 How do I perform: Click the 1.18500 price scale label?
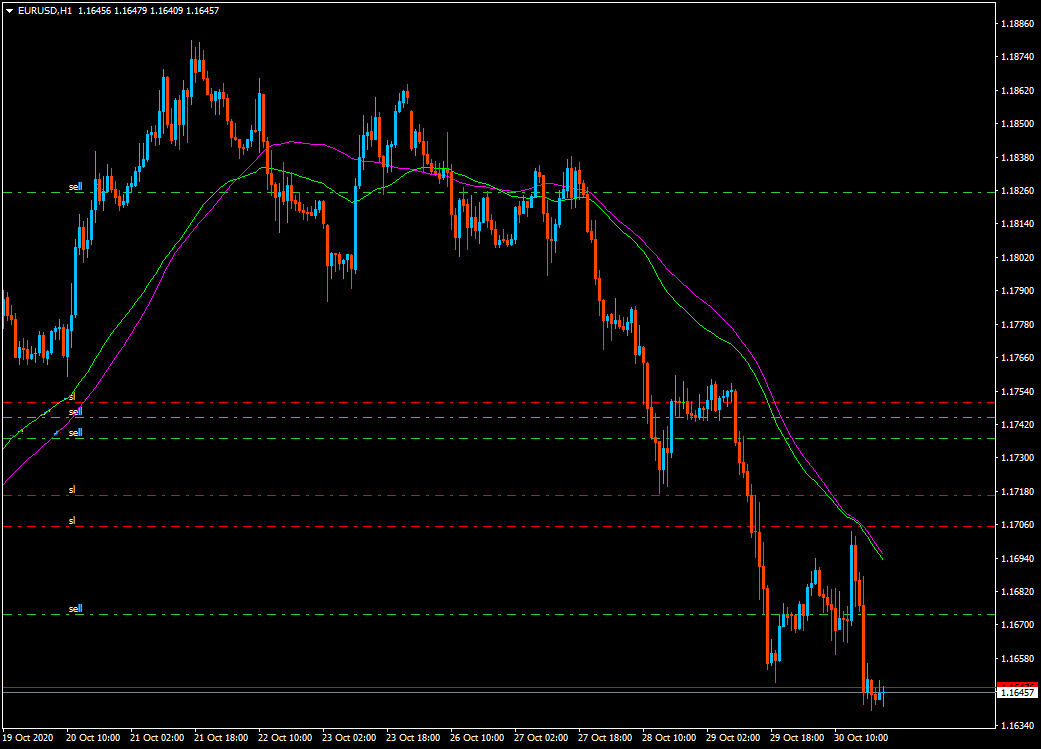1017,124
